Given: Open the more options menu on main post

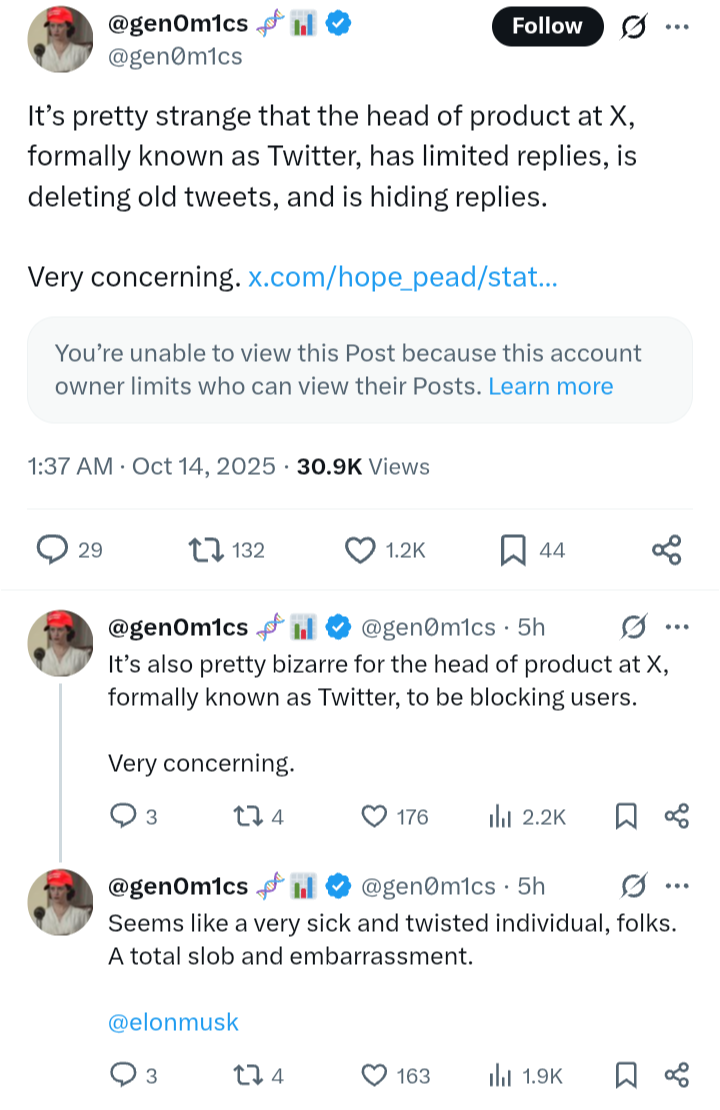Looking at the screenshot, I should 677,27.
